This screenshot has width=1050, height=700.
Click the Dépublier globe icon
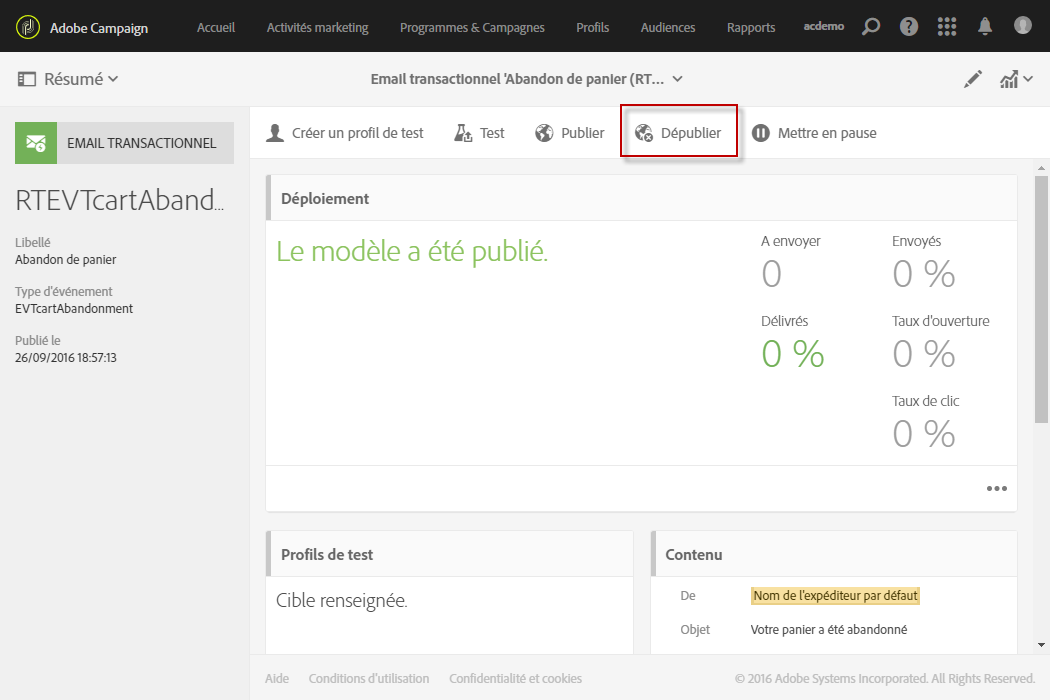coord(644,133)
